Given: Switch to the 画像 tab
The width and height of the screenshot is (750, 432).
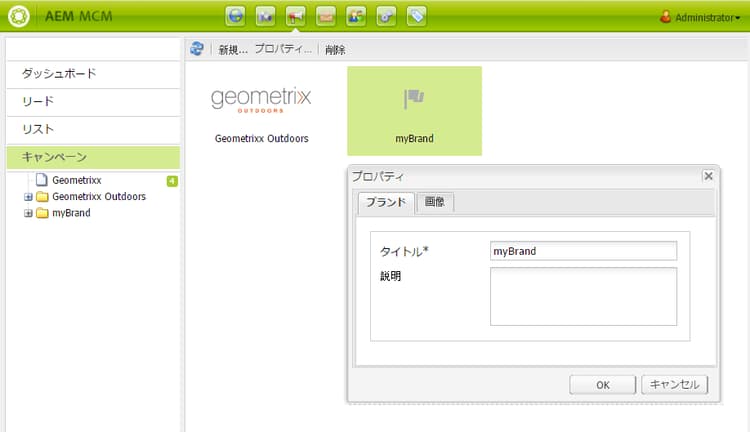Looking at the screenshot, I should (x=435, y=202).
